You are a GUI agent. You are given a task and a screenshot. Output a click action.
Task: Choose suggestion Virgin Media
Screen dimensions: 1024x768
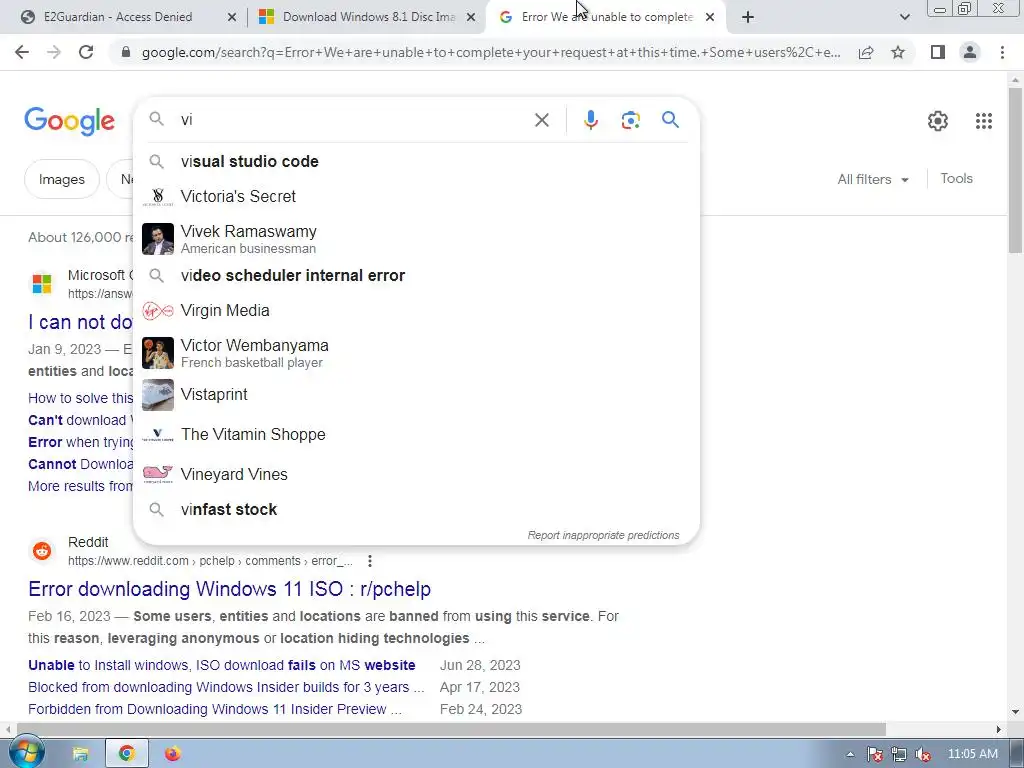pyautogui.click(x=416, y=310)
